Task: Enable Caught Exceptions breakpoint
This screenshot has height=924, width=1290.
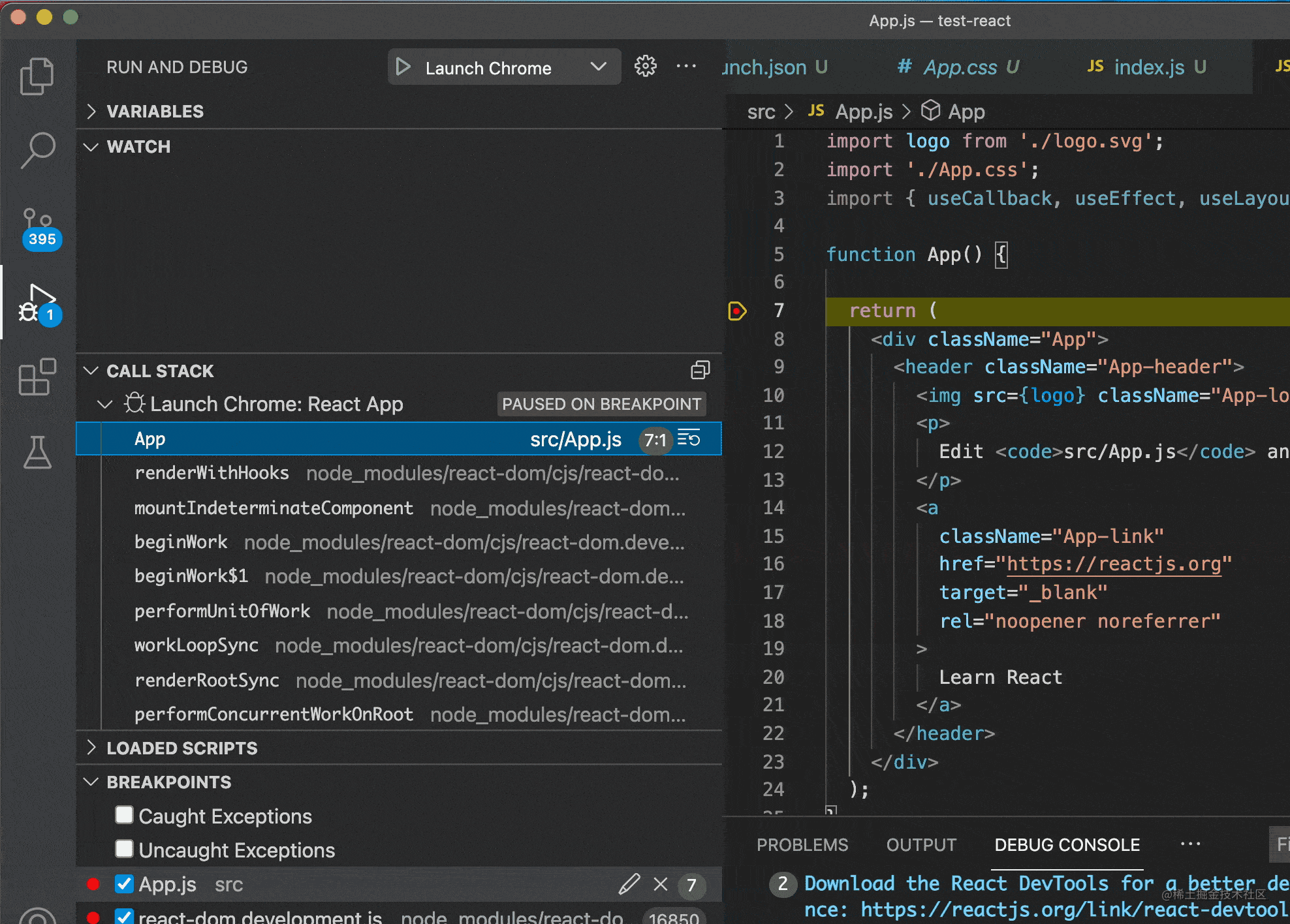Action: 124,815
